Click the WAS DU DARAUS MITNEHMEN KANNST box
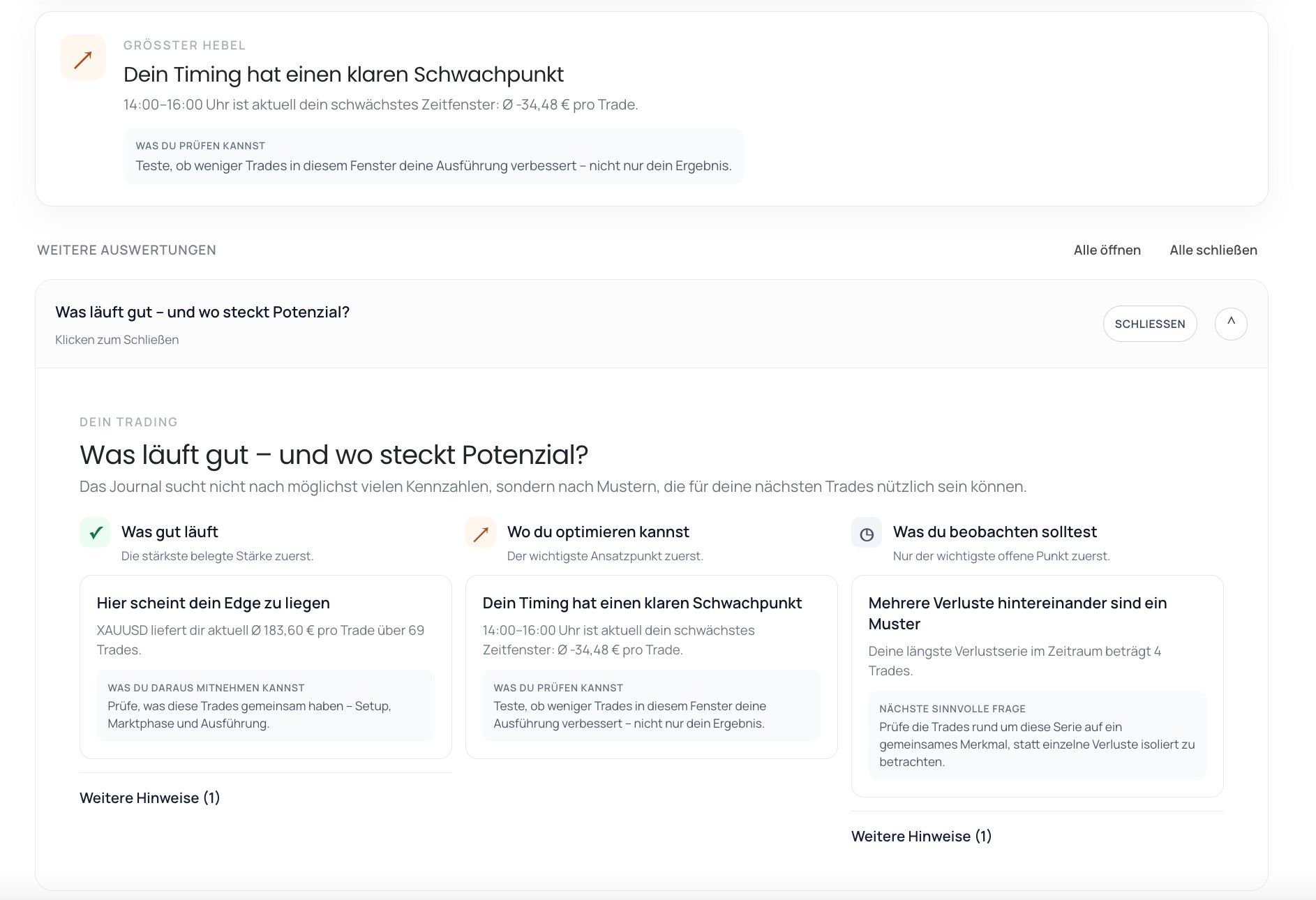This screenshot has width=1316, height=900. (x=266, y=705)
